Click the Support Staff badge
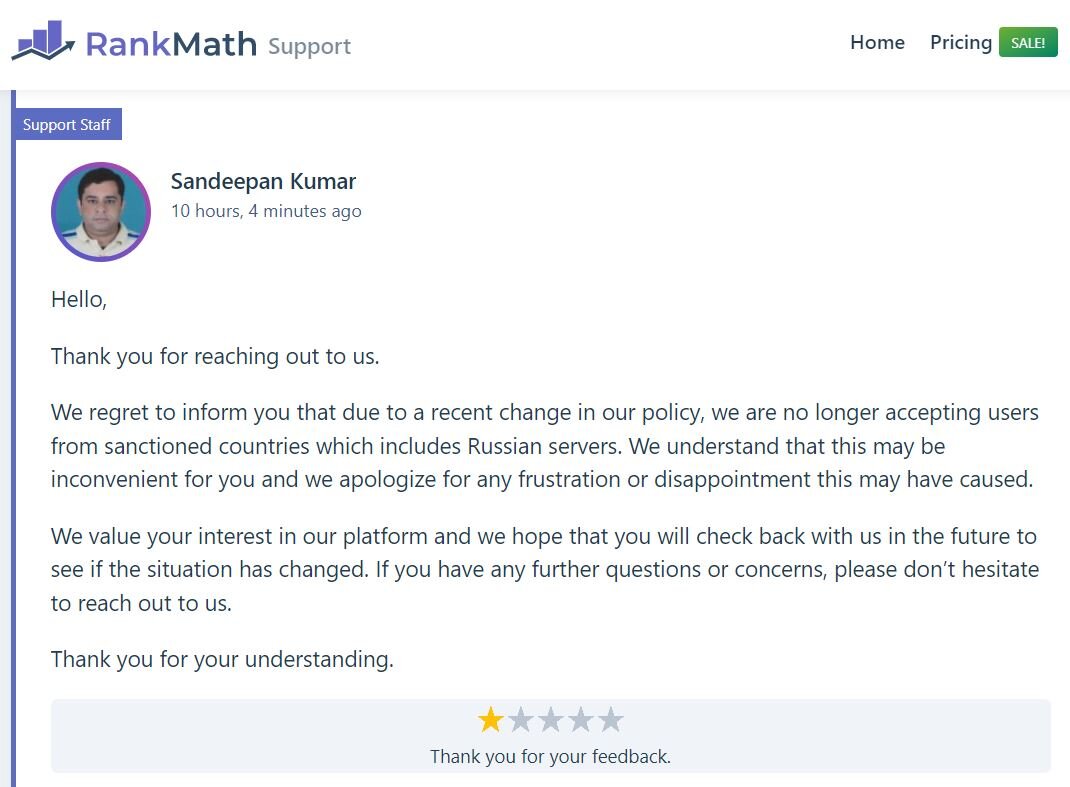1070x787 pixels. [67, 125]
